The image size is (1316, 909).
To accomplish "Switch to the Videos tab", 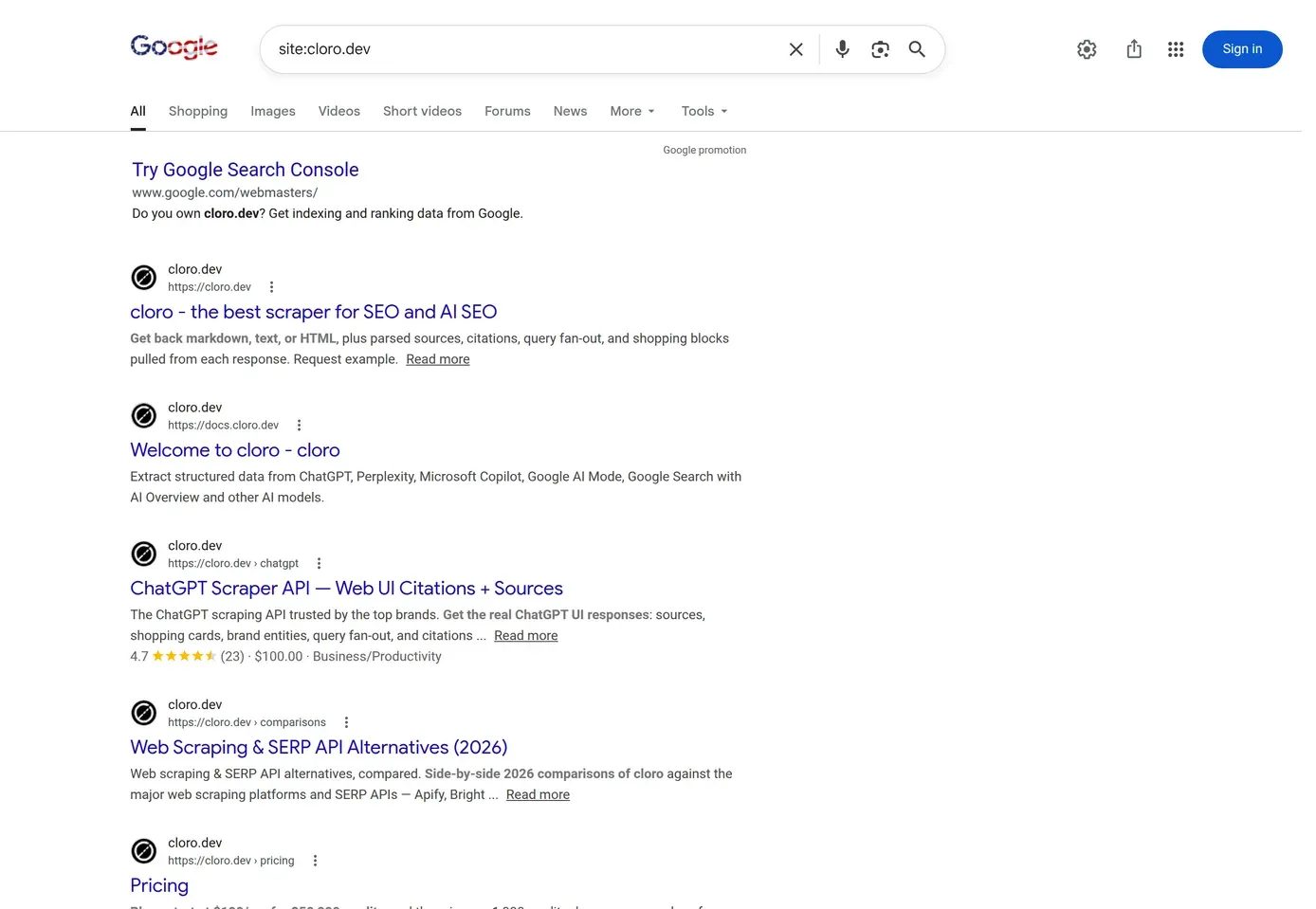I will pyautogui.click(x=339, y=111).
